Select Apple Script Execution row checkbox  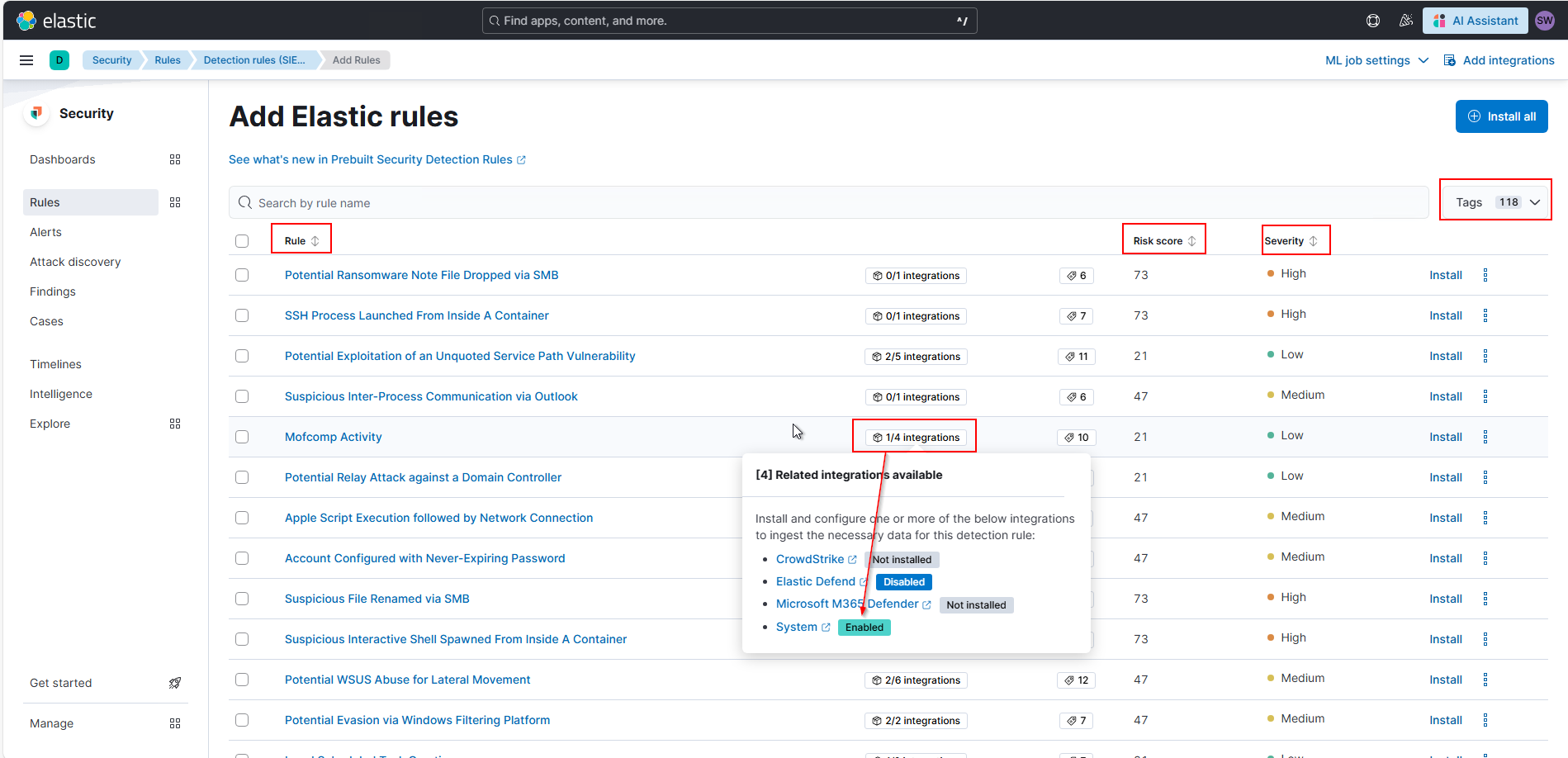point(242,518)
